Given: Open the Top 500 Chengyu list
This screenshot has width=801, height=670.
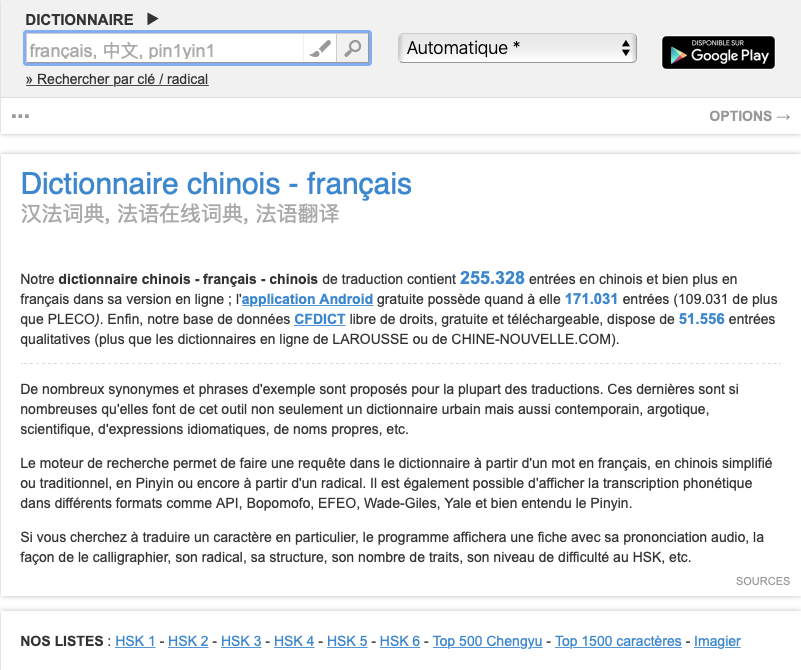Looking at the screenshot, I should tap(487, 641).
